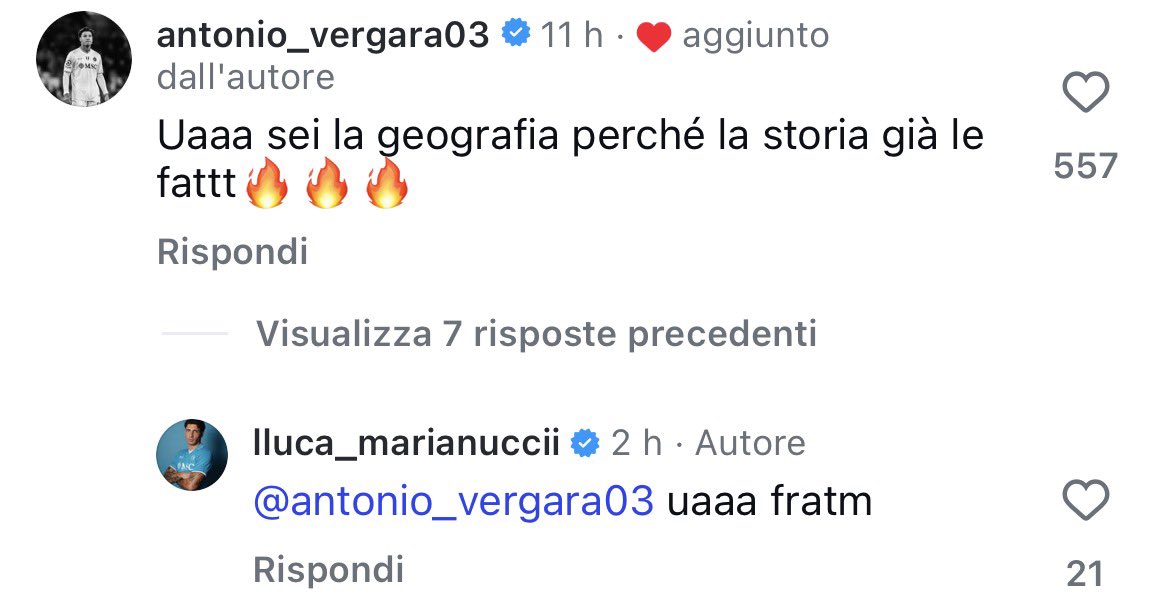Image resolution: width=1170 pixels, height=616 pixels.
Task: Like antonio_vergara03's comment with the heart
Action: point(1085,93)
